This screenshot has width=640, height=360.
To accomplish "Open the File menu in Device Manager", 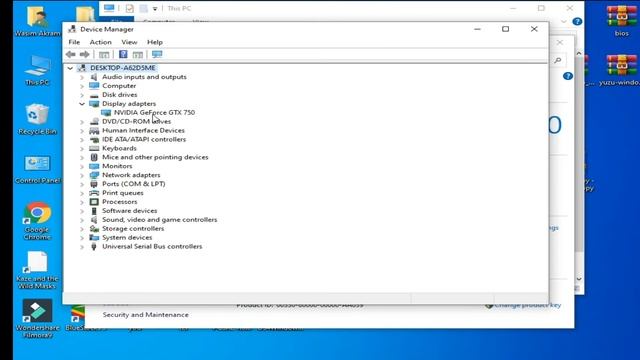I will [74, 42].
